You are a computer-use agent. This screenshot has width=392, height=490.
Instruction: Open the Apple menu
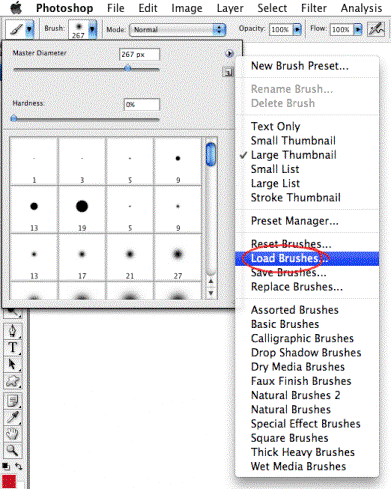coord(16,8)
